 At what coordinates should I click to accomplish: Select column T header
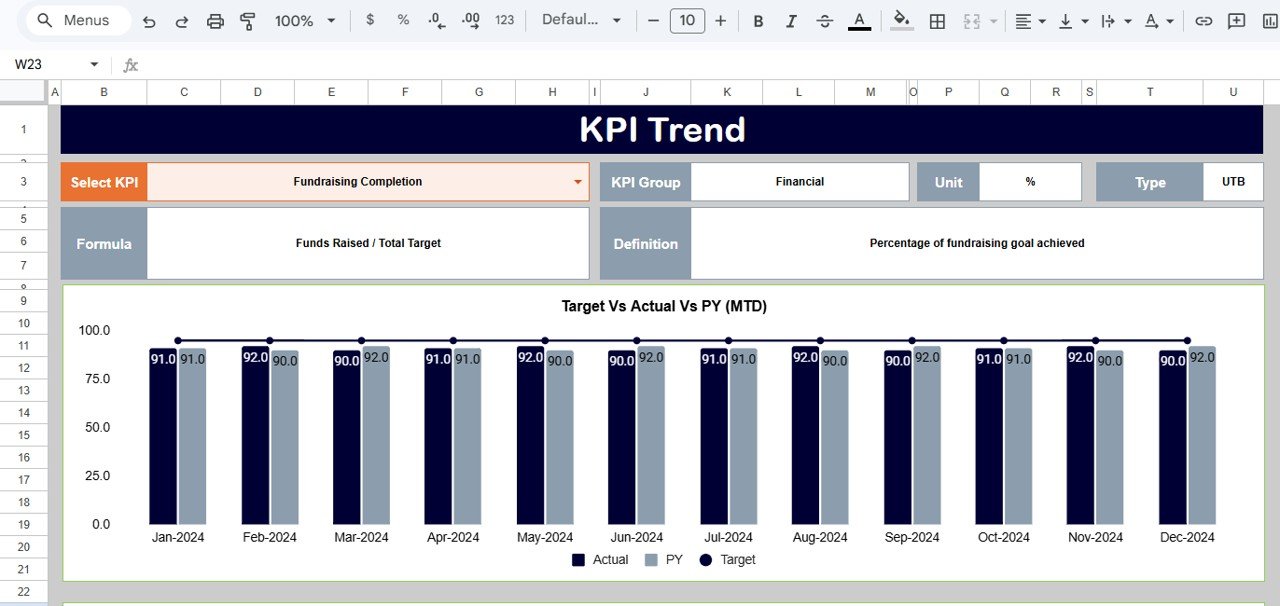click(x=1150, y=92)
